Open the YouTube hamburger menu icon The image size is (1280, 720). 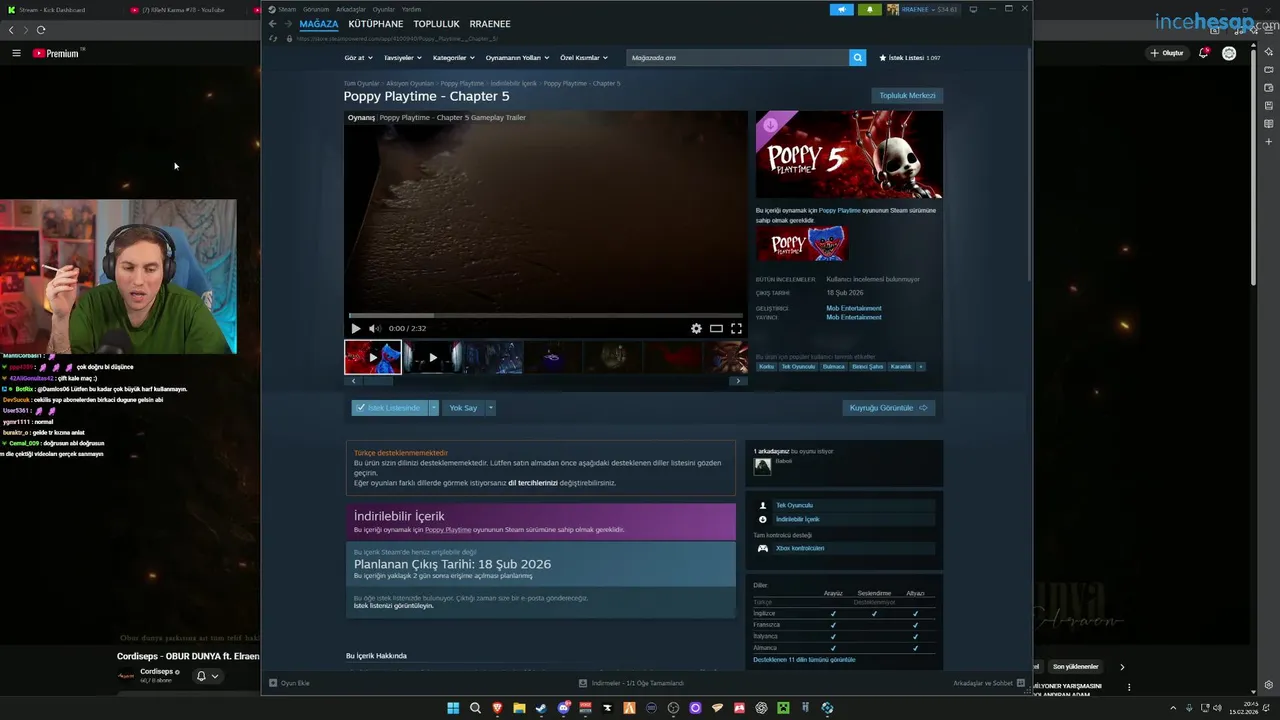click(16, 53)
